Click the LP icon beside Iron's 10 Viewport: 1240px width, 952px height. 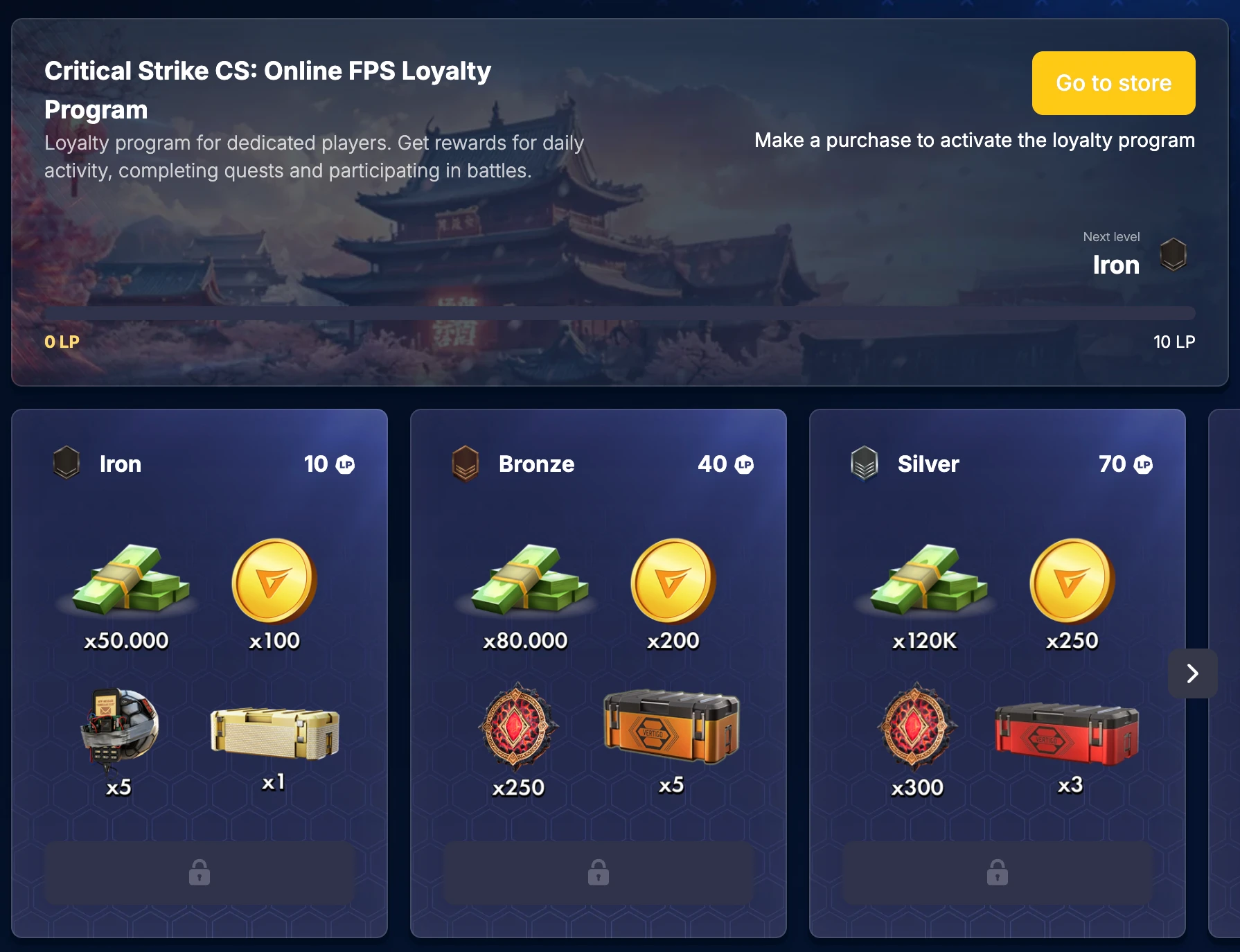coord(345,465)
